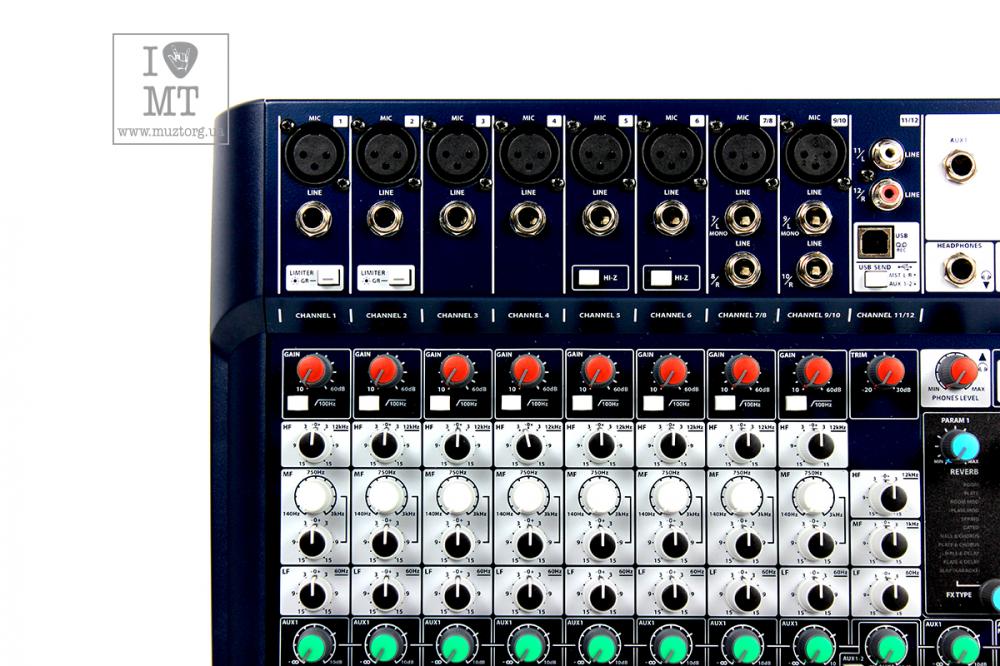
Task: Click the headphones jack socket
Action: 961,268
